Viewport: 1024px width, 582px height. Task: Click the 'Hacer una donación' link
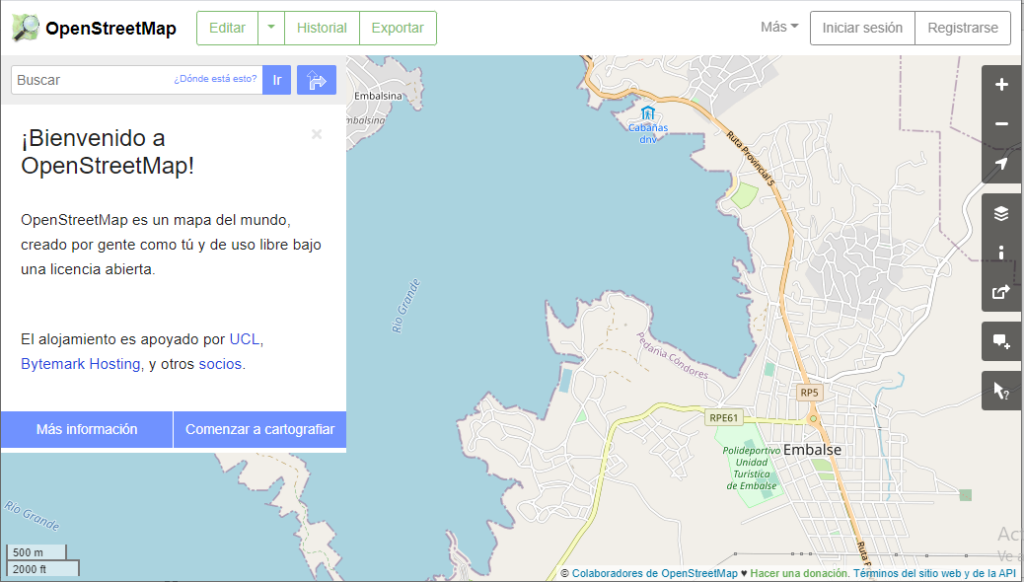(x=799, y=573)
